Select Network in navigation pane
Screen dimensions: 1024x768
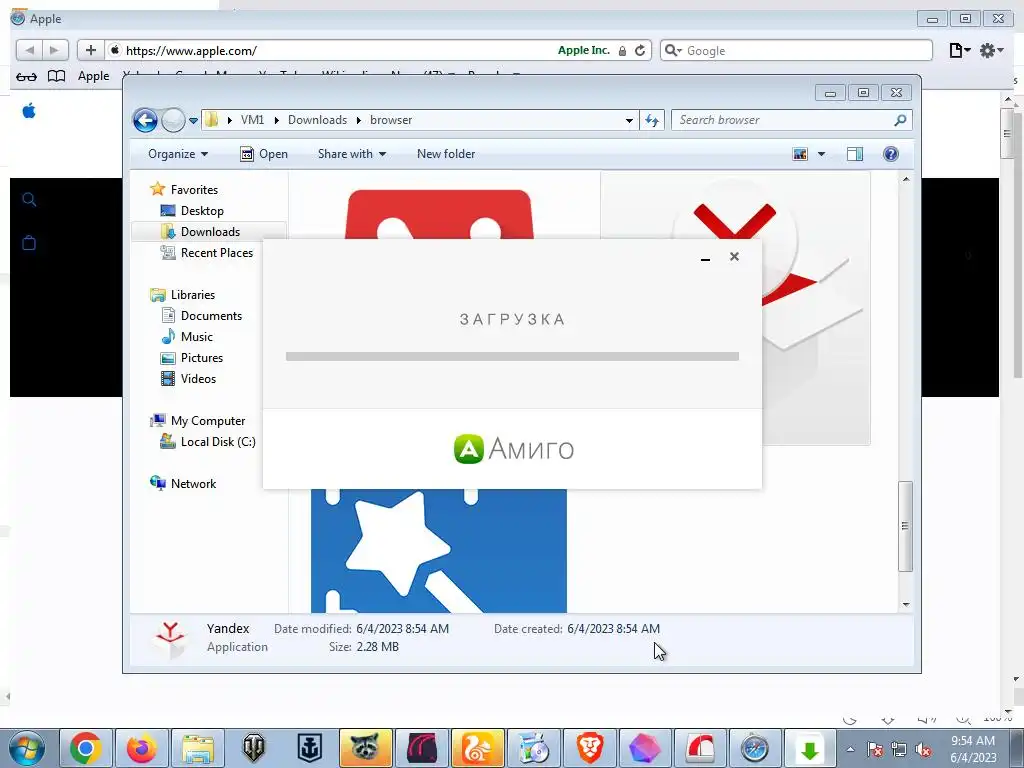193,484
